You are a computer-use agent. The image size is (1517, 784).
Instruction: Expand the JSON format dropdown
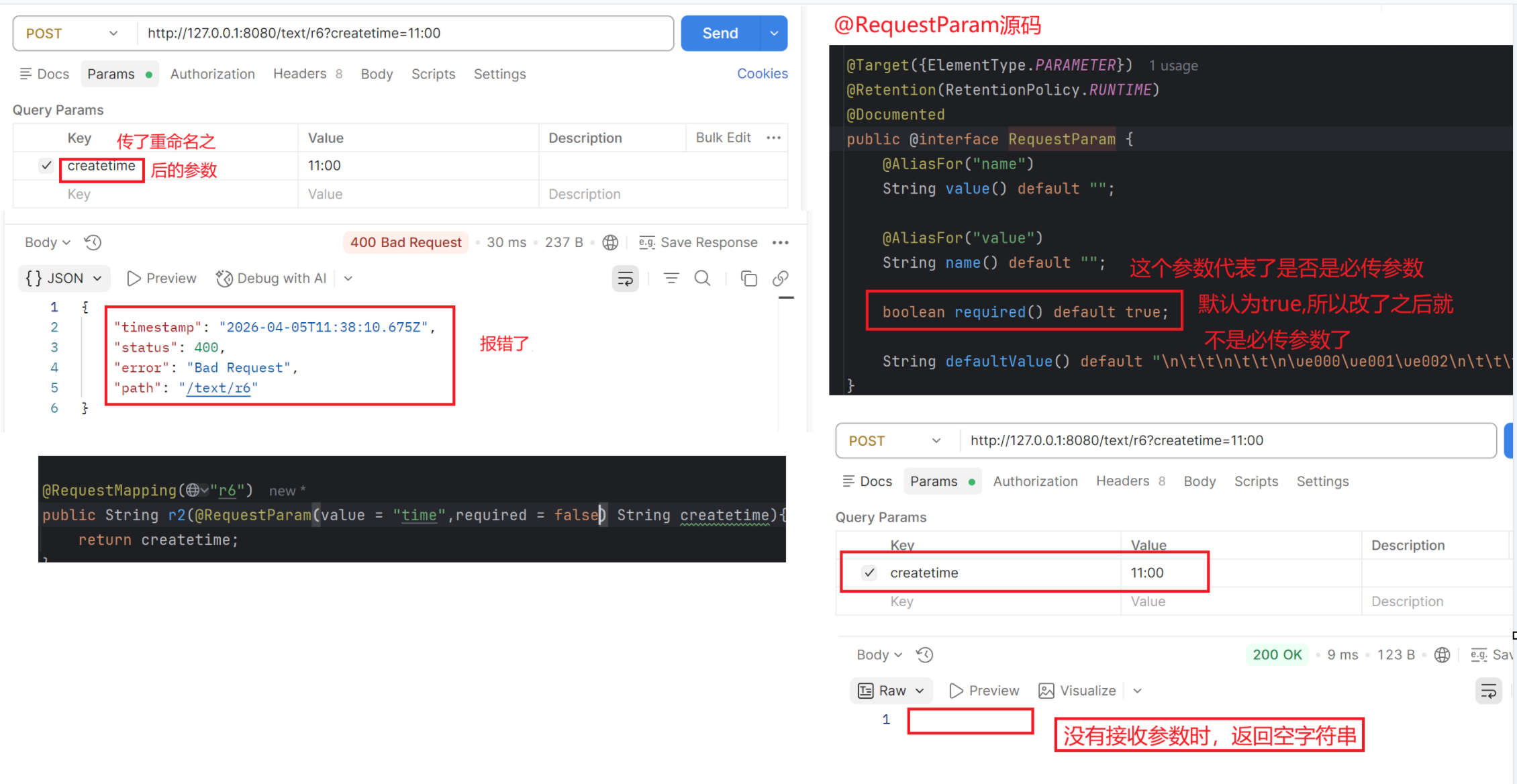coord(64,278)
